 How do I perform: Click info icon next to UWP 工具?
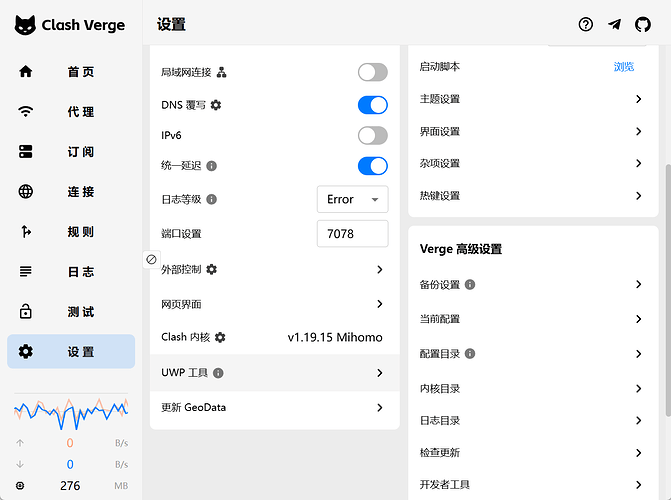point(218,373)
